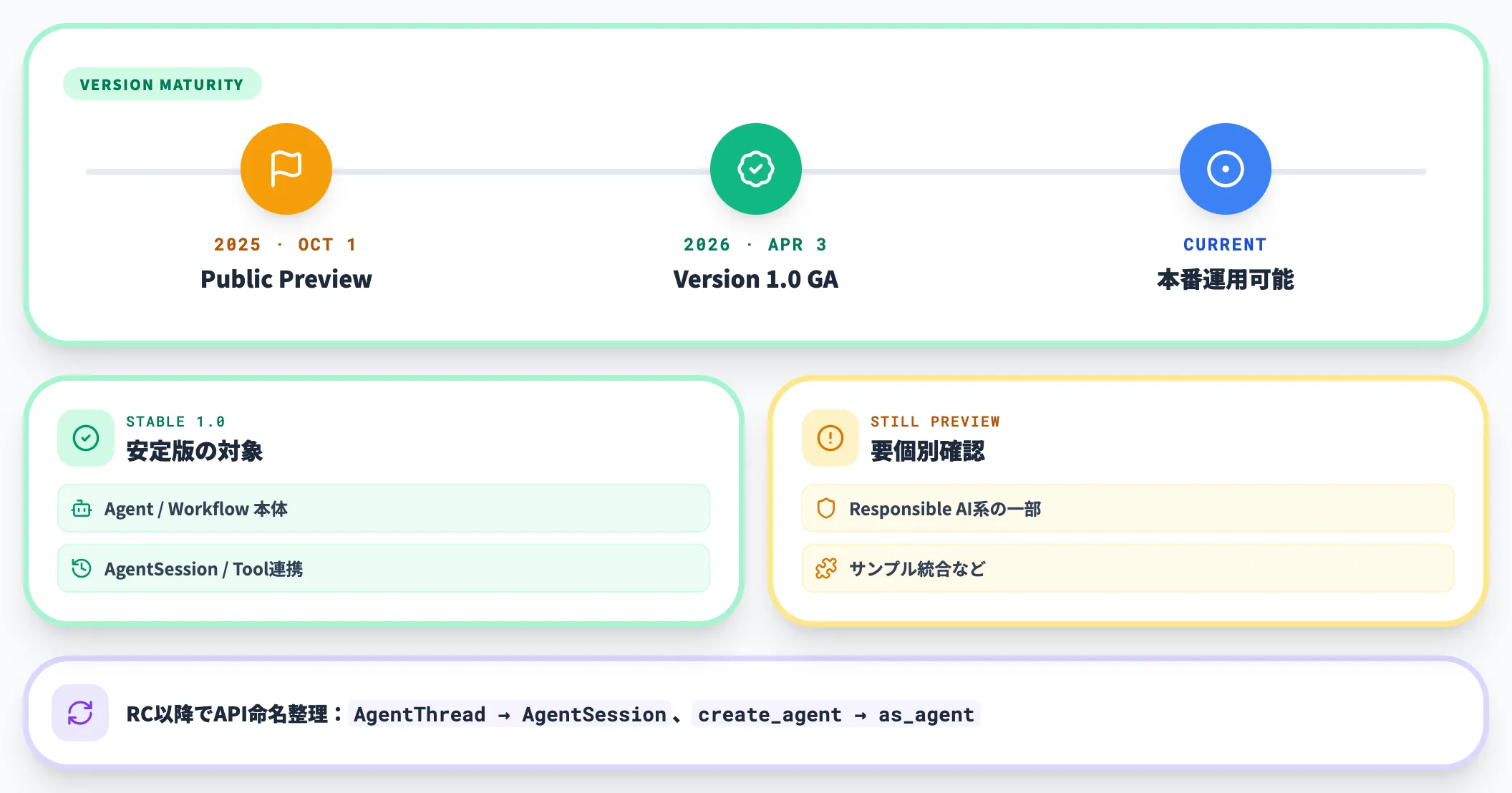Open the Responsible AI系の一部 row
Viewport: 1512px width, 793px height.
click(x=1128, y=508)
